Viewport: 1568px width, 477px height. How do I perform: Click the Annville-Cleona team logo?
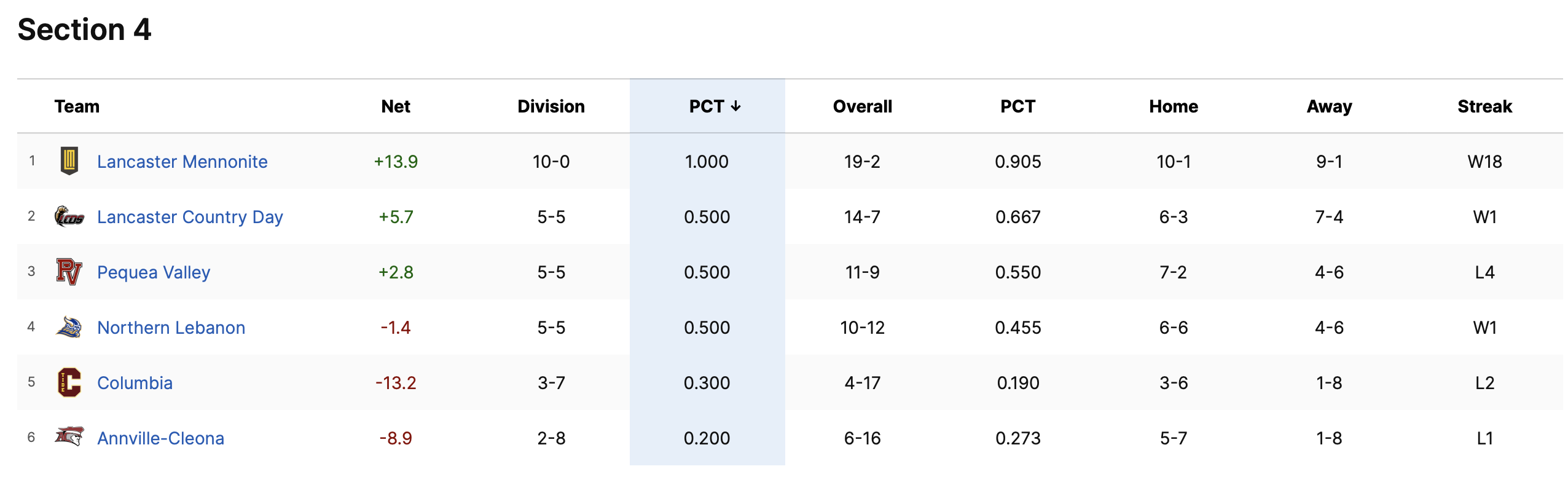69,437
